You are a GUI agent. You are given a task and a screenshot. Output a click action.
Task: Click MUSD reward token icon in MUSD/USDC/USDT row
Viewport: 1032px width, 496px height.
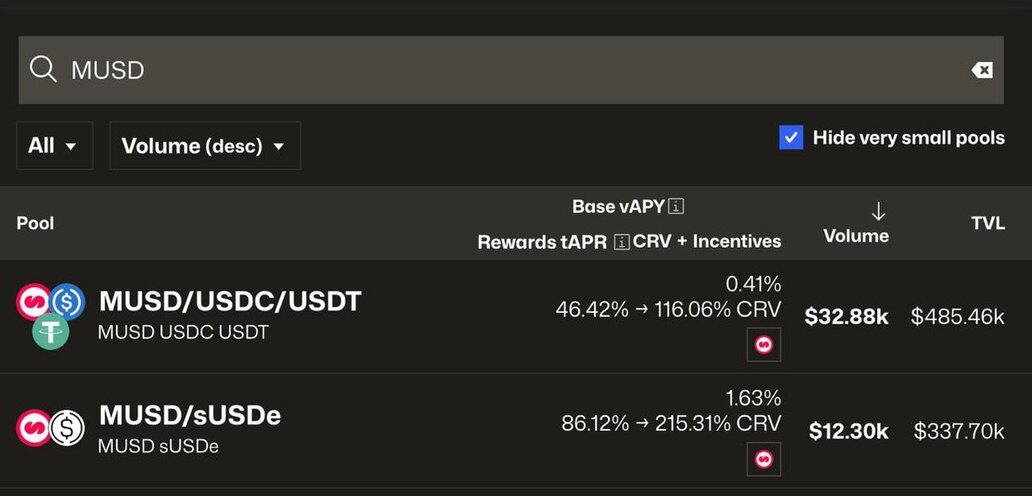[x=764, y=345]
